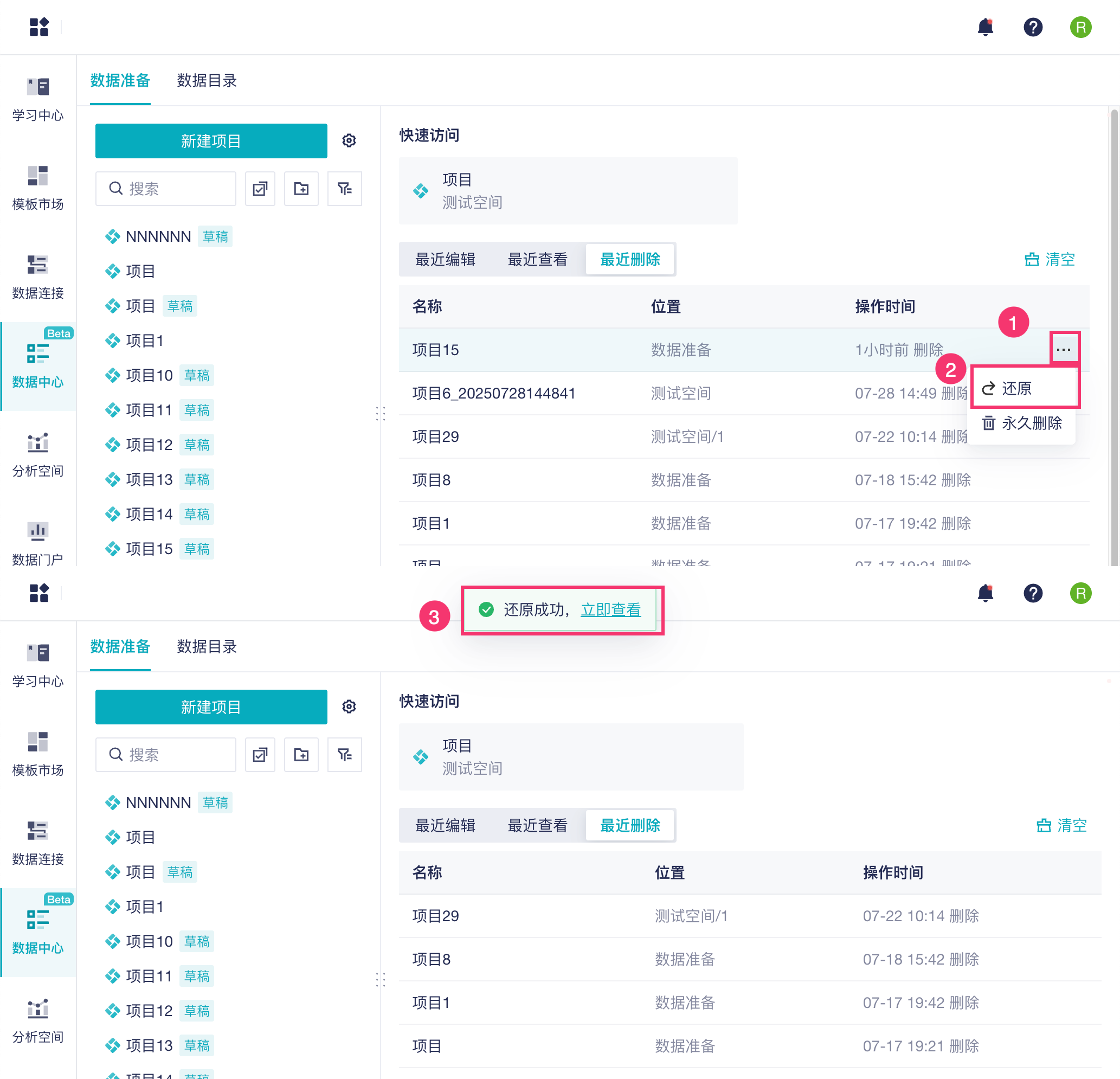Viewport: 1120px width, 1079px height.
Task: Switch to the 最近编辑 tab
Action: [445, 260]
